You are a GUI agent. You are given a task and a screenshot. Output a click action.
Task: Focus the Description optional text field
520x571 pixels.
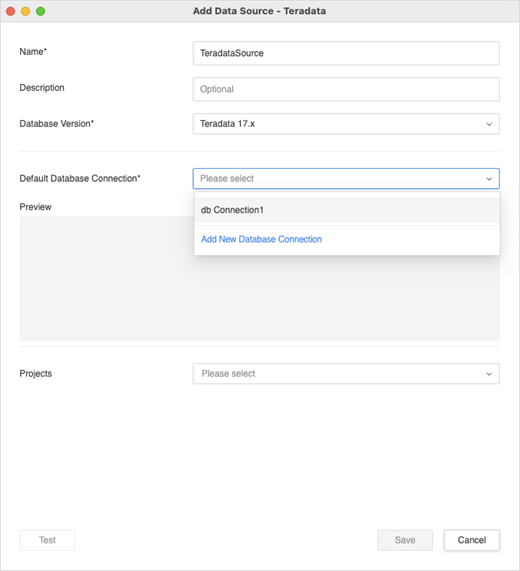346,89
